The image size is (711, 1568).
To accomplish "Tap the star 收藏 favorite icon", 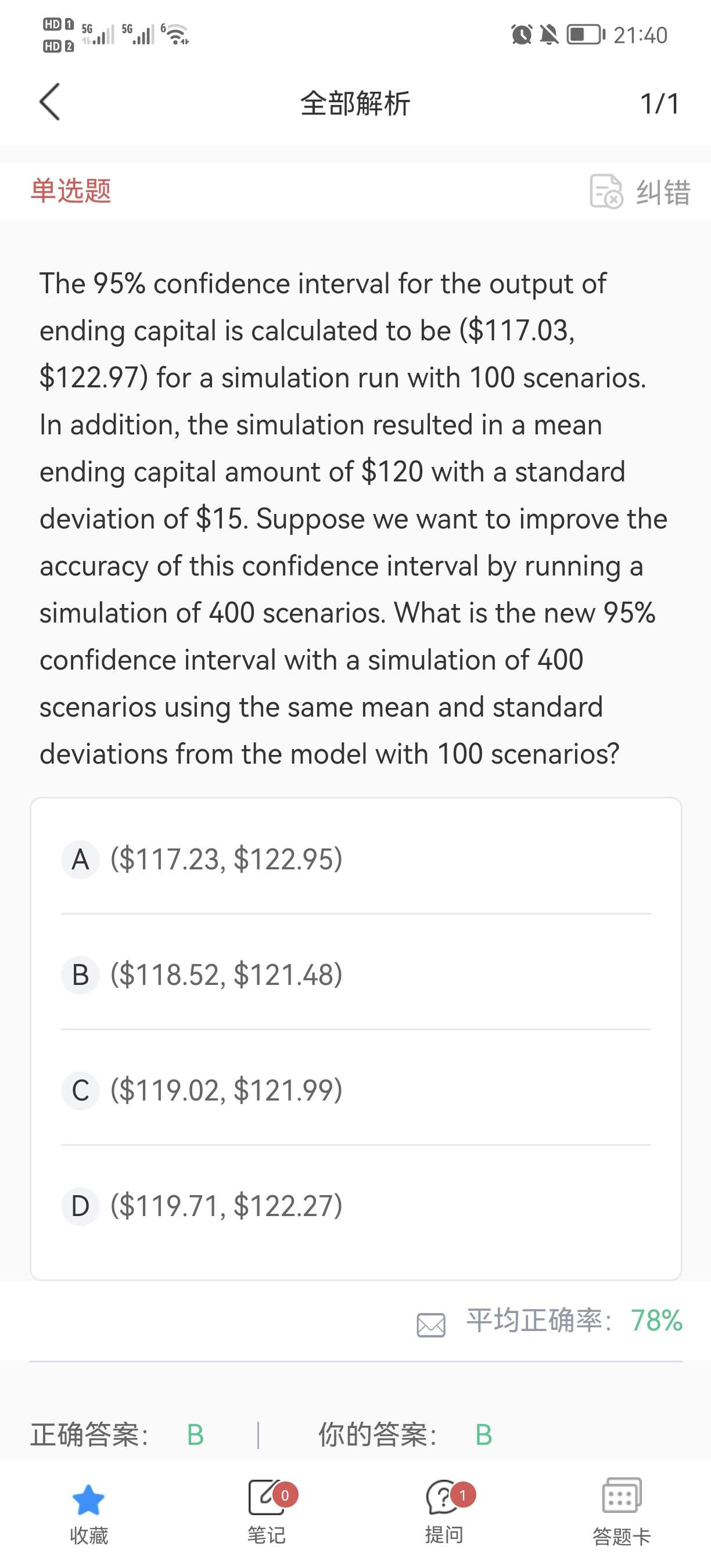I will pyautogui.click(x=88, y=1499).
